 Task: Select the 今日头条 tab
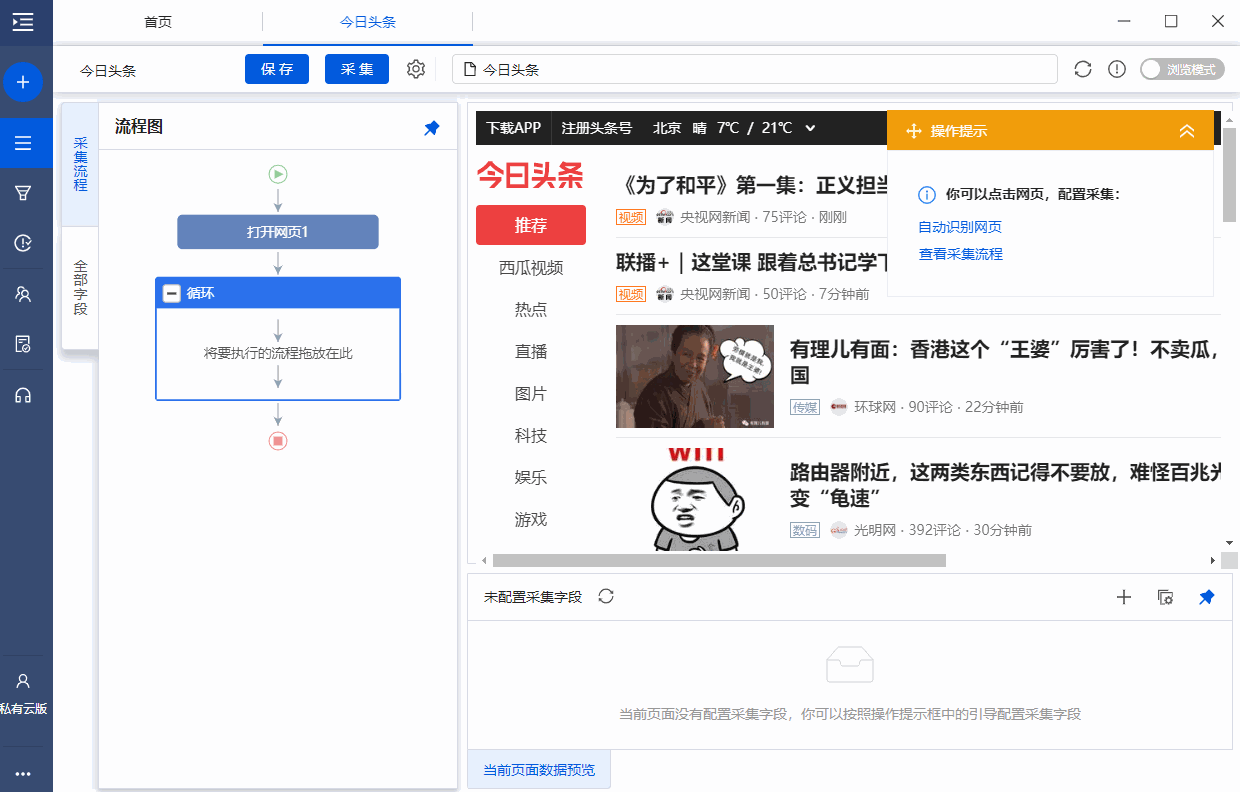tap(368, 21)
